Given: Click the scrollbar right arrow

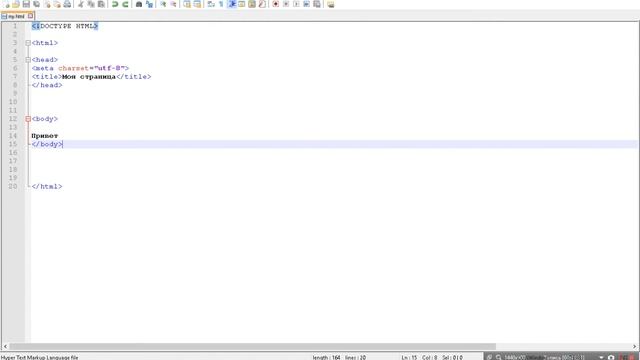Looking at the screenshot, I should 635,347.
